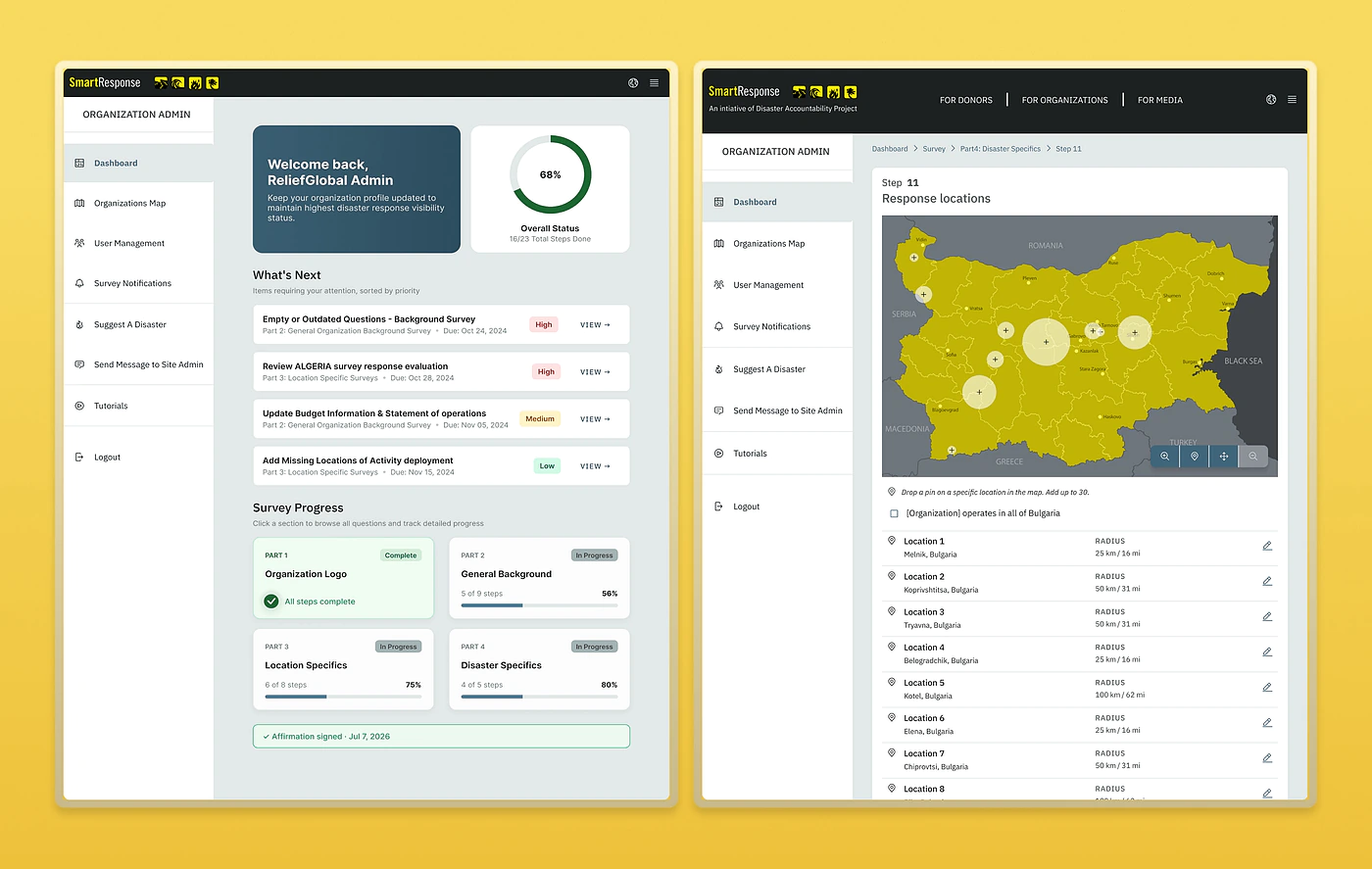Zoom in on the Bulgaria map

pyautogui.click(x=1165, y=457)
